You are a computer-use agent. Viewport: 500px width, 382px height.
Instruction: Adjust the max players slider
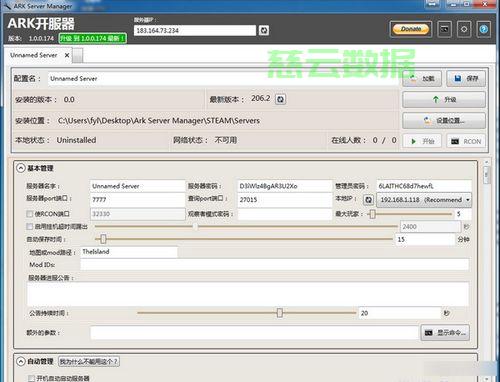click(x=373, y=214)
